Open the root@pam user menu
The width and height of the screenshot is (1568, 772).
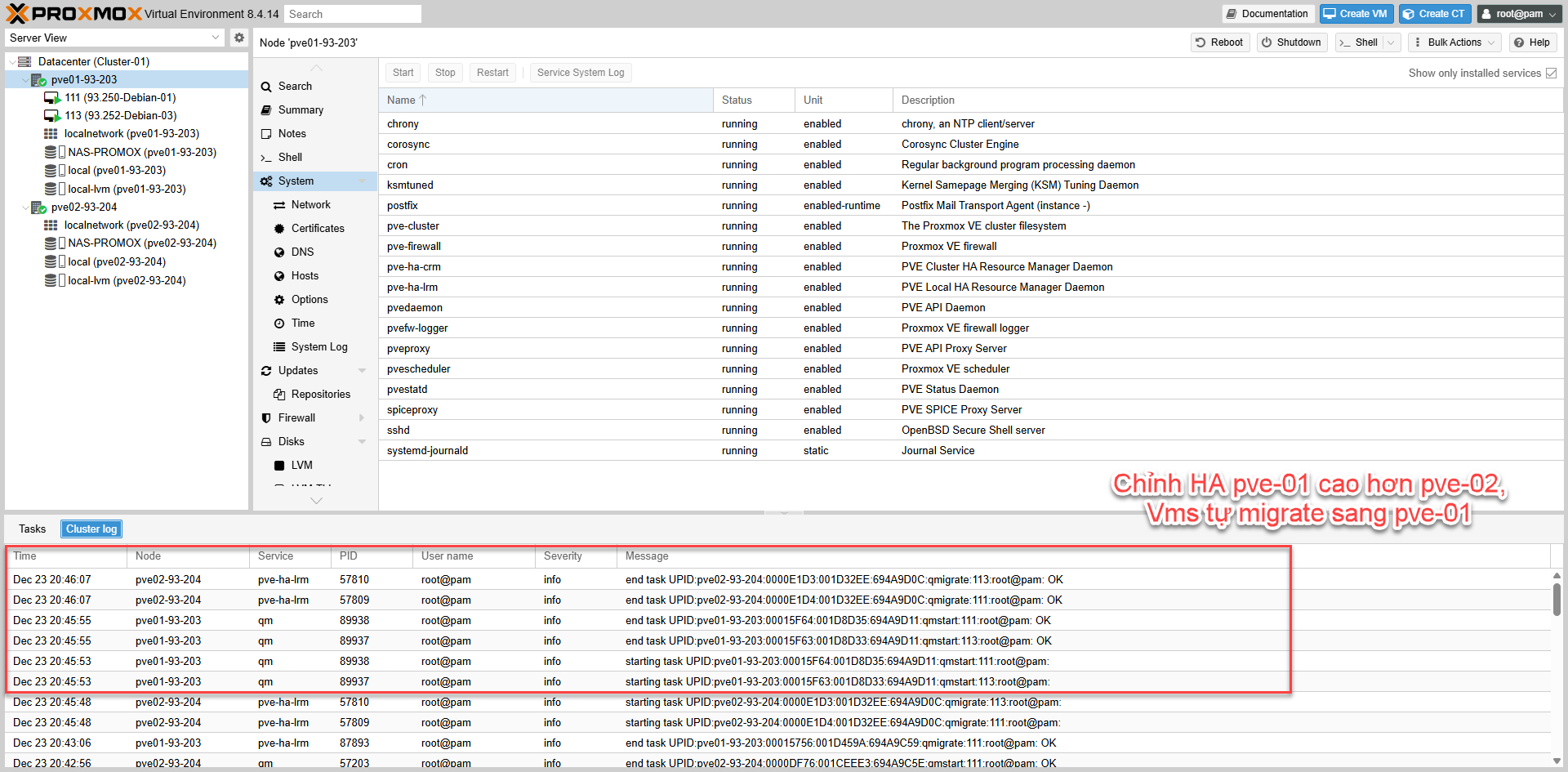pos(1519,14)
